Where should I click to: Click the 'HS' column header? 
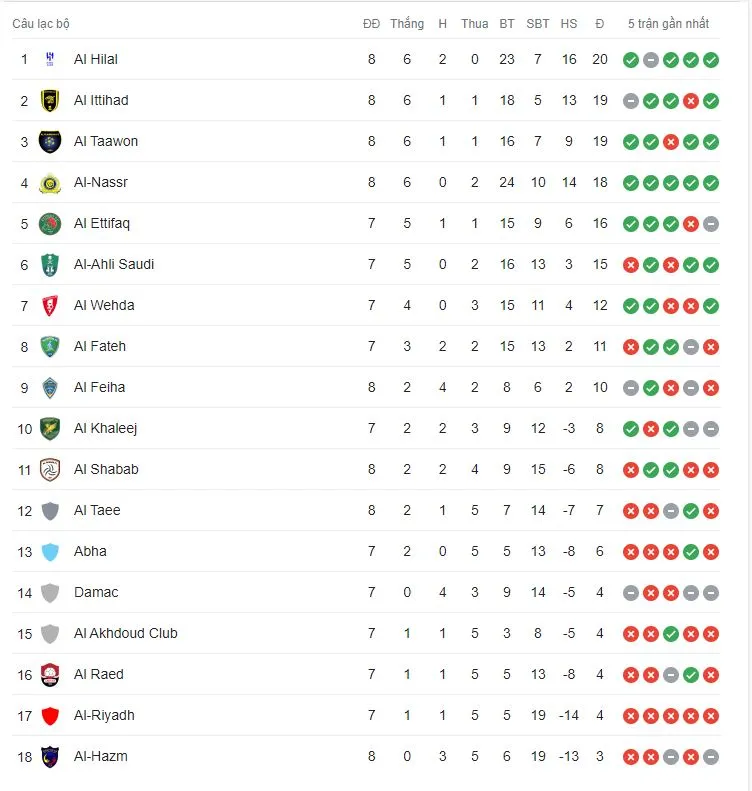point(569,24)
